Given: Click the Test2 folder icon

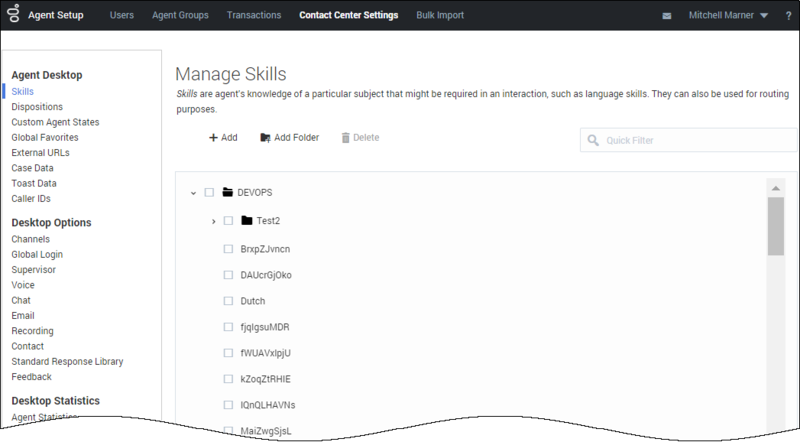Looking at the screenshot, I should pyautogui.click(x=247, y=221).
